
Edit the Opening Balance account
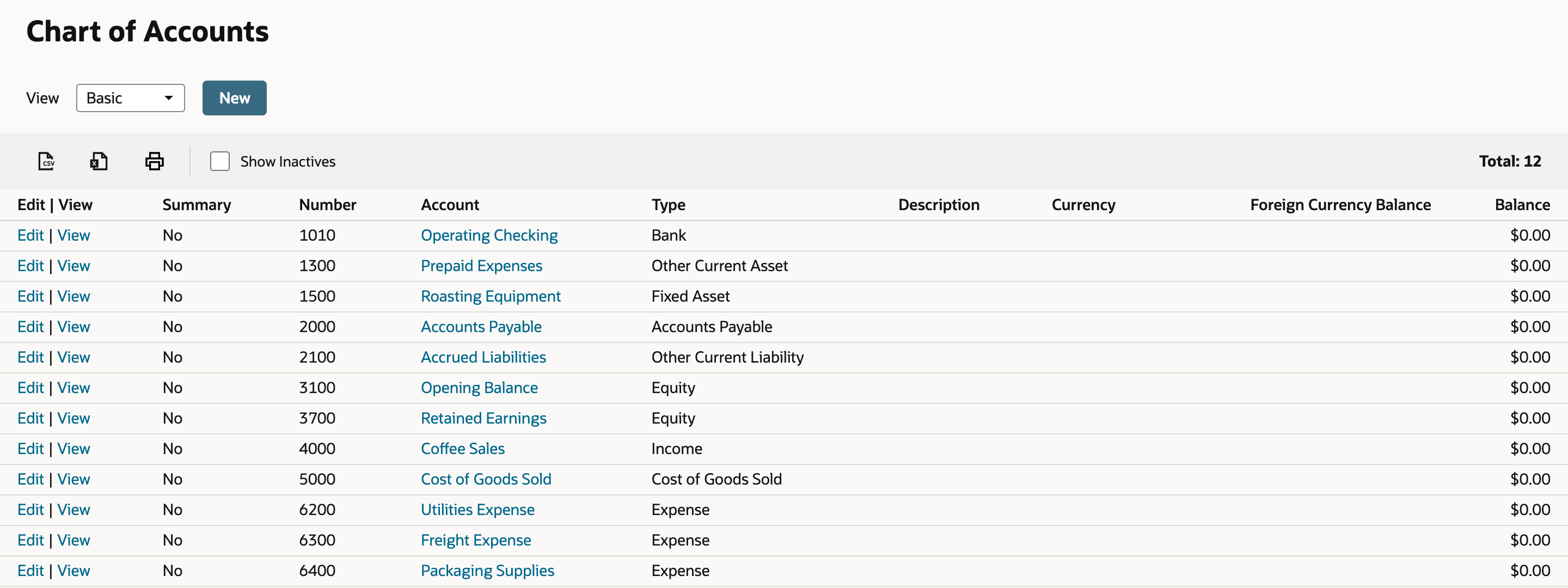pyautogui.click(x=30, y=388)
